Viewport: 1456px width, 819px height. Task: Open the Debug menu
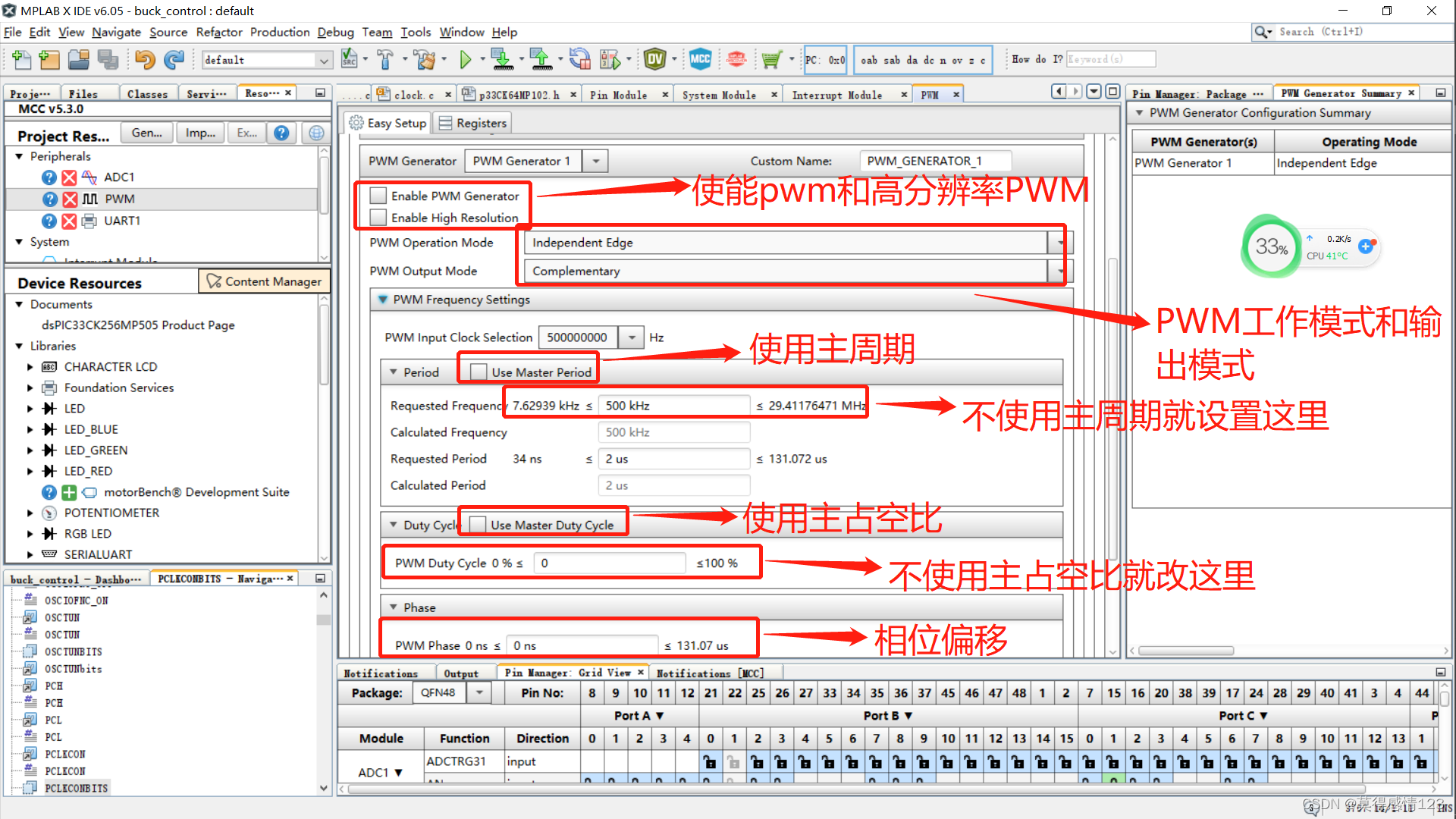click(335, 32)
